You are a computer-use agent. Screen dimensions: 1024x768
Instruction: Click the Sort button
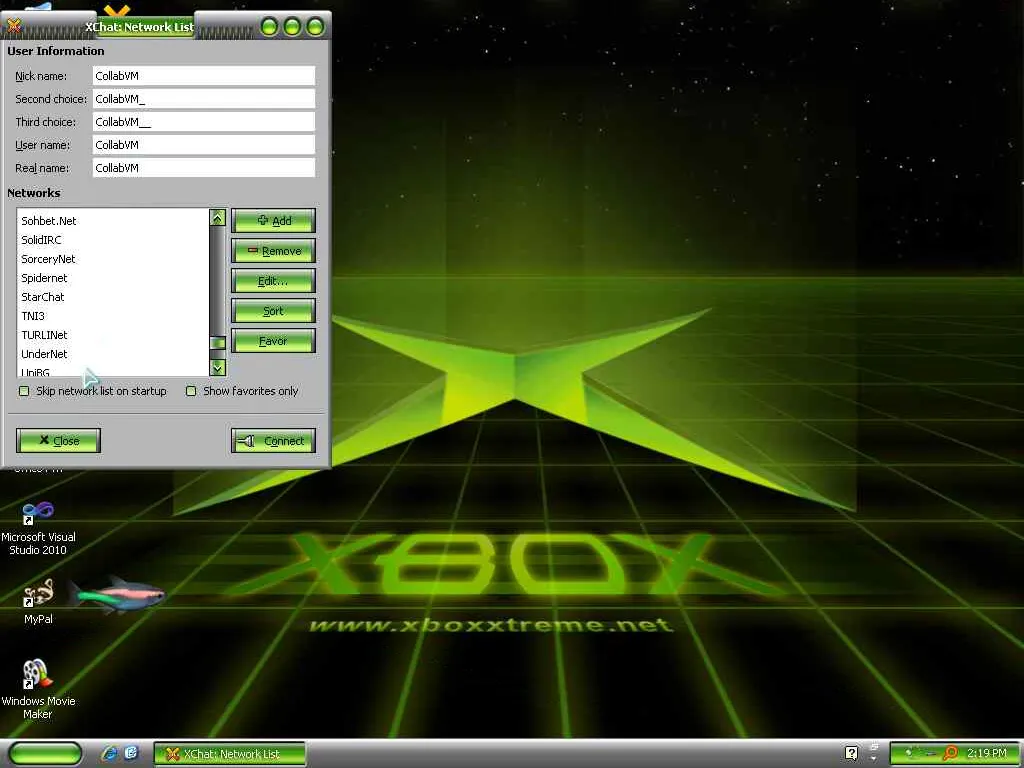point(273,311)
